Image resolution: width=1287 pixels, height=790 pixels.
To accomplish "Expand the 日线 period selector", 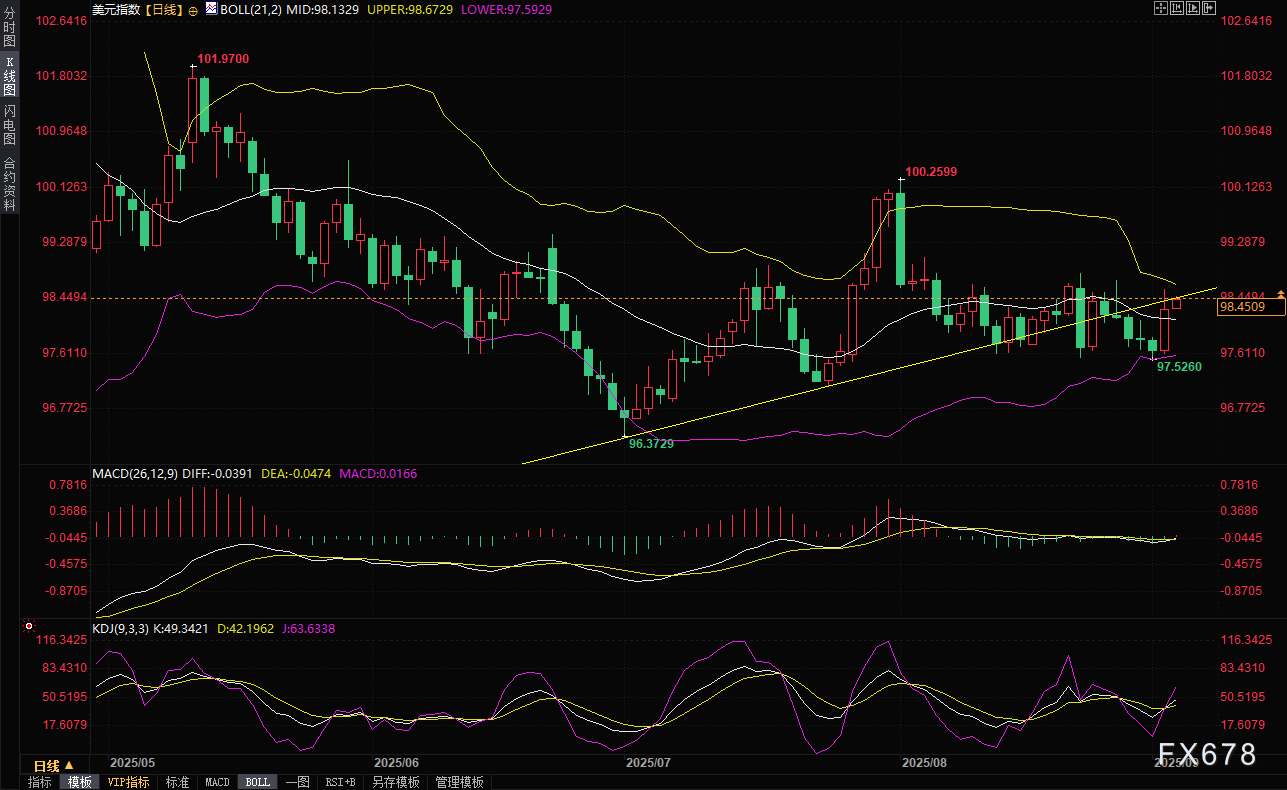I will 55,765.
